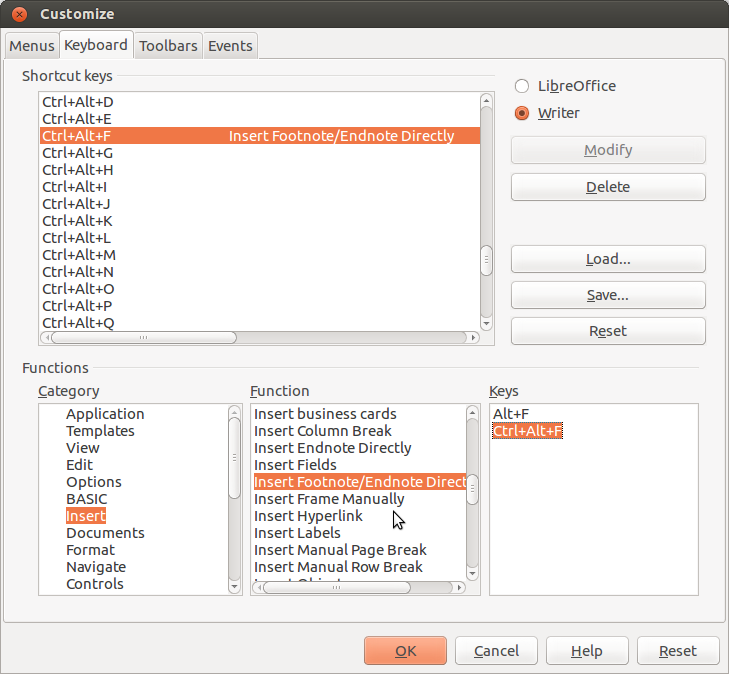Screen dimensions: 729x674
Task: Choose the Edit category
Action: (x=80, y=465)
